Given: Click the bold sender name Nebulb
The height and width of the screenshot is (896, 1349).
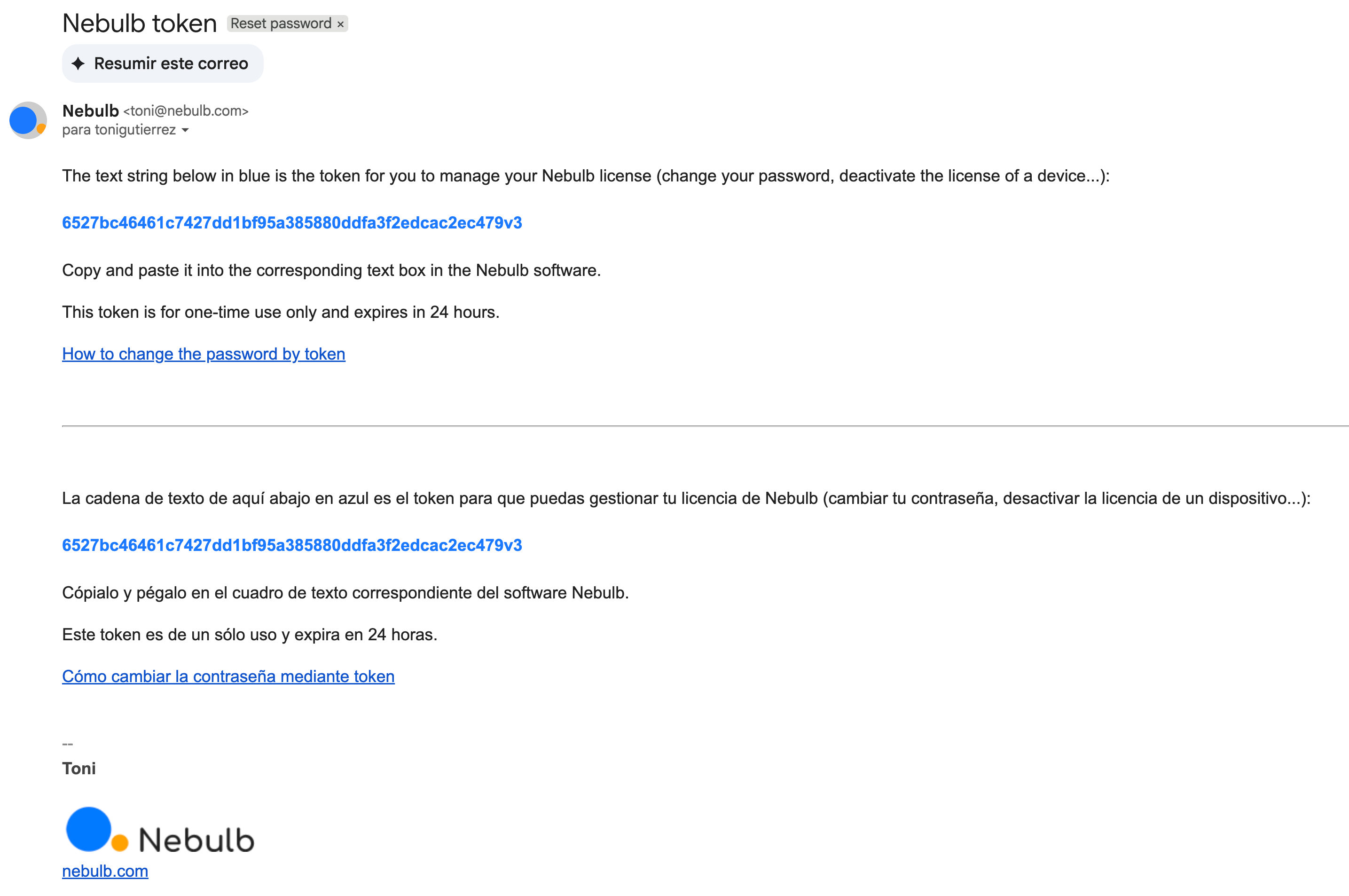Looking at the screenshot, I should pyautogui.click(x=90, y=111).
